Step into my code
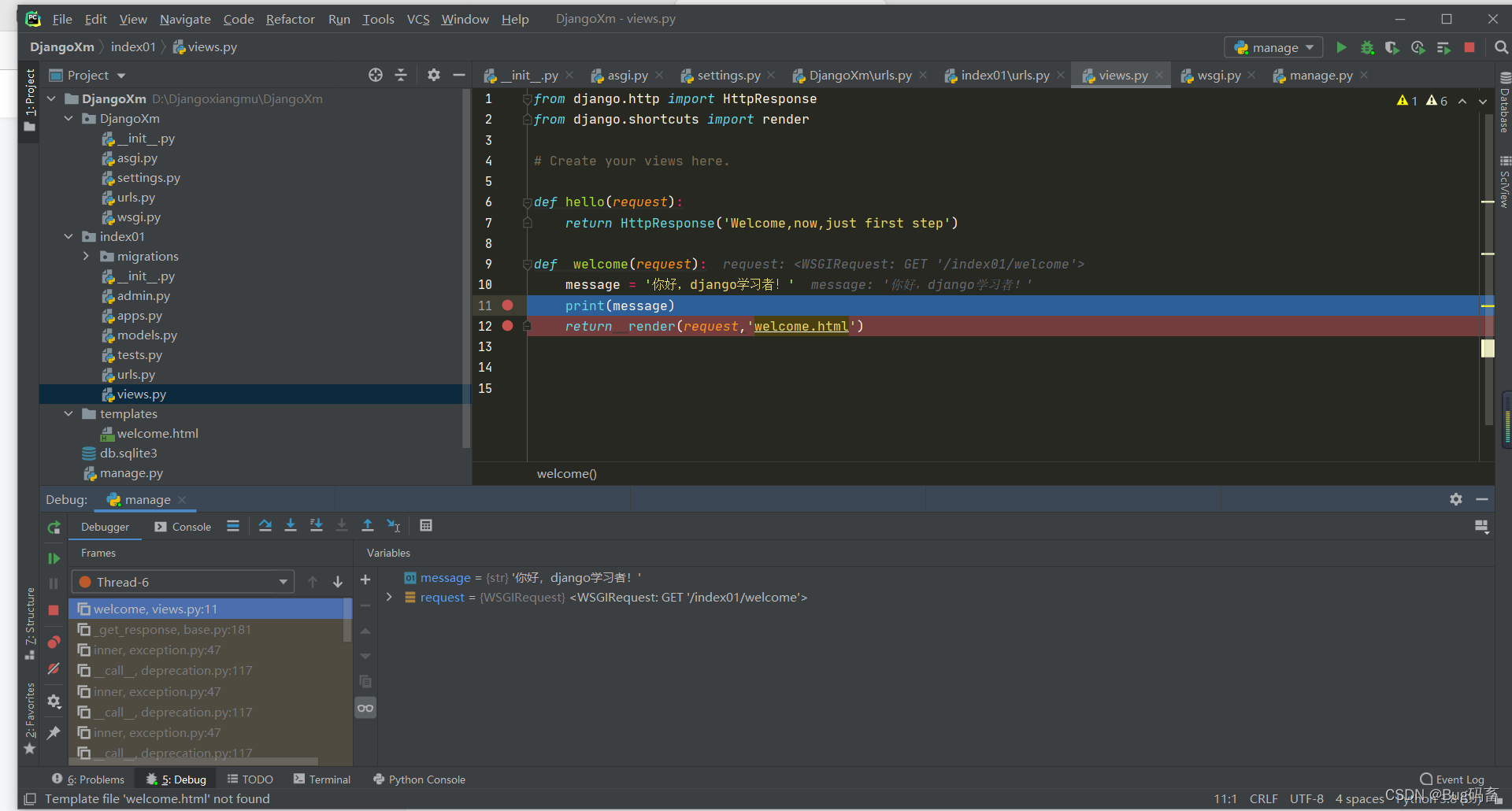This screenshot has height=811, width=1512. [x=317, y=525]
